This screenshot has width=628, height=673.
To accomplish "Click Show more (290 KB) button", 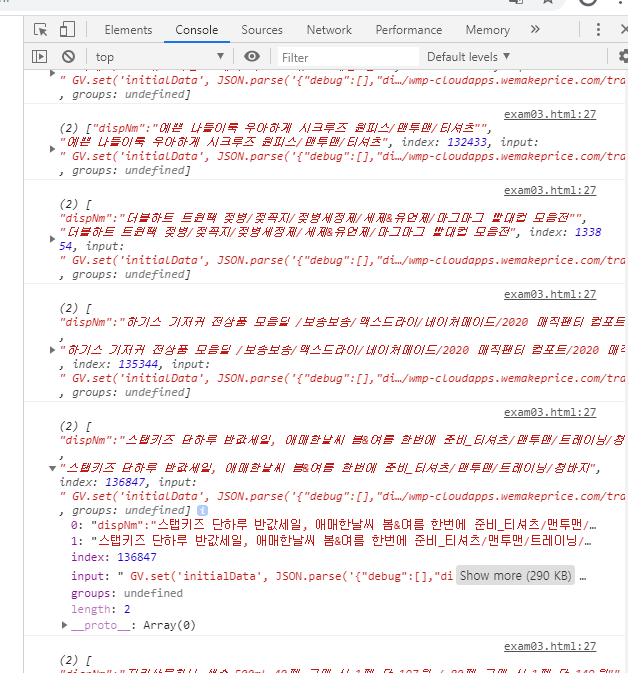I will point(515,576).
